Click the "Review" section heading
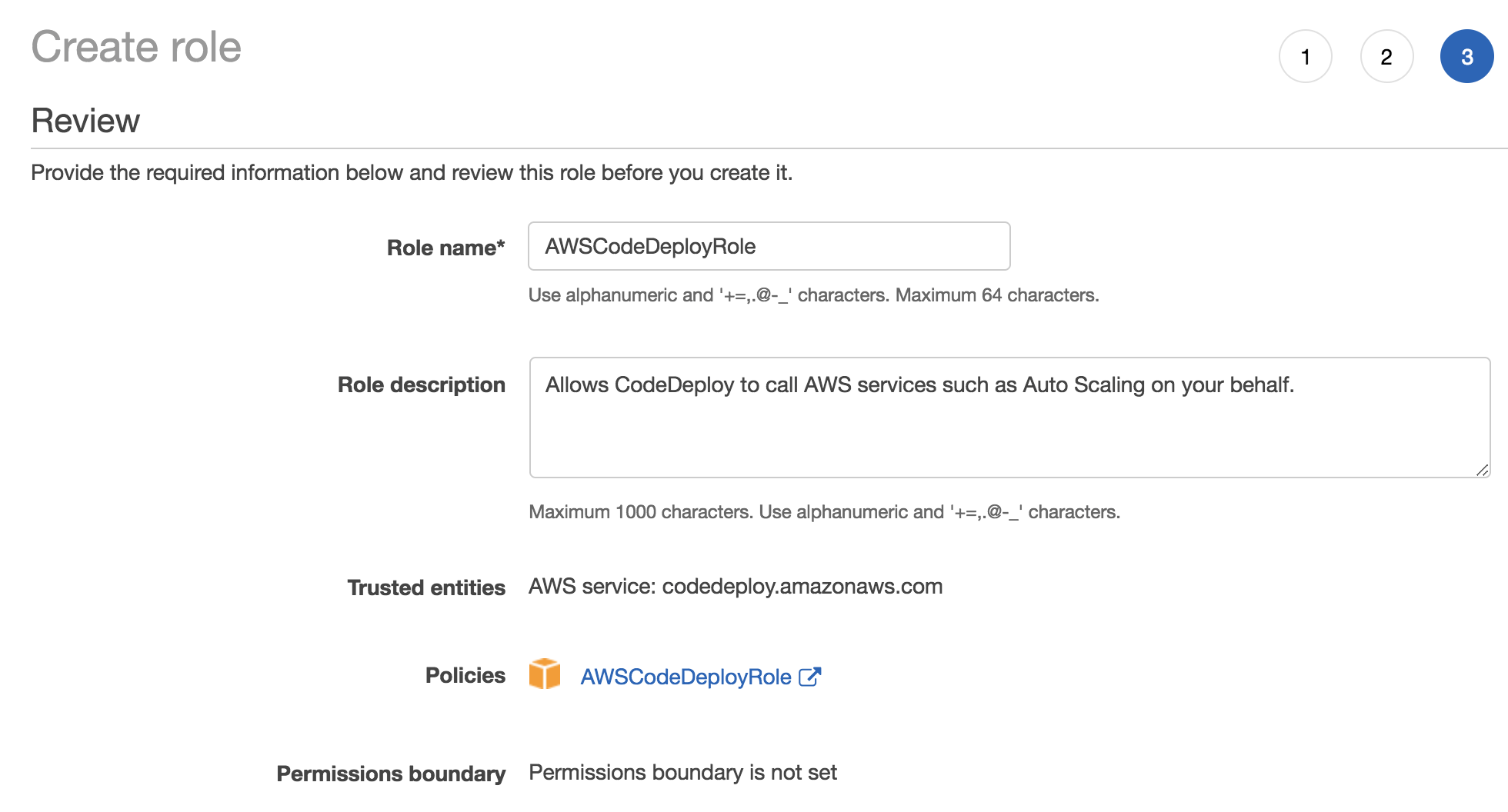The image size is (1508, 812). click(85, 121)
